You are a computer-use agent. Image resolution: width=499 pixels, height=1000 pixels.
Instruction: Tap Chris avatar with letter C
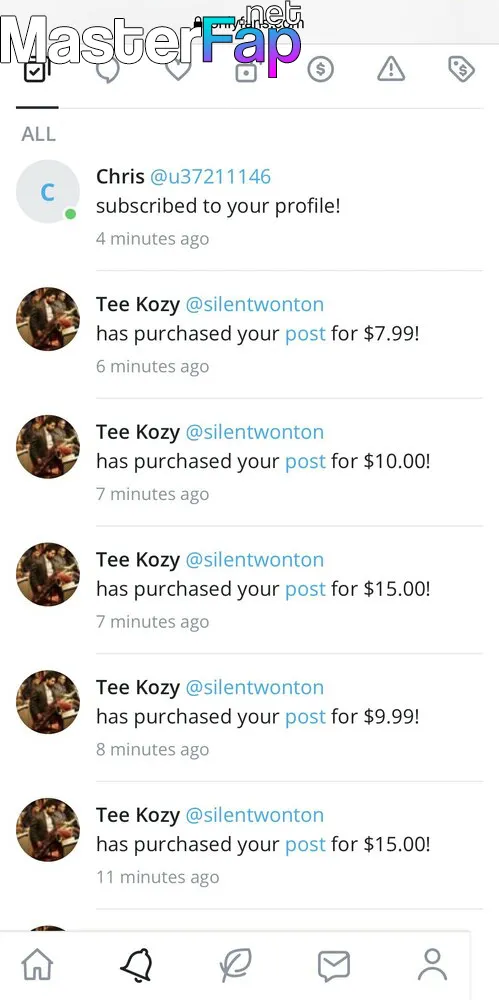(x=47, y=191)
